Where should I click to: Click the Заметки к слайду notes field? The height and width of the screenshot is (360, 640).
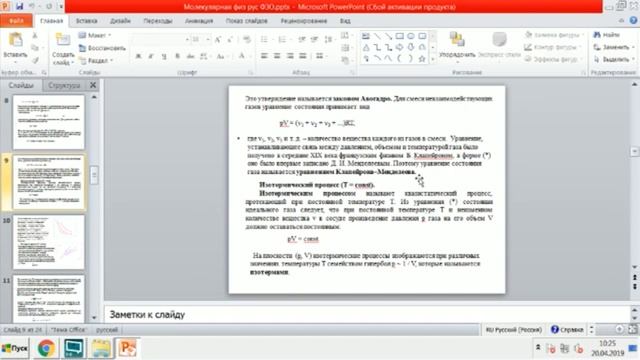tap(367, 315)
